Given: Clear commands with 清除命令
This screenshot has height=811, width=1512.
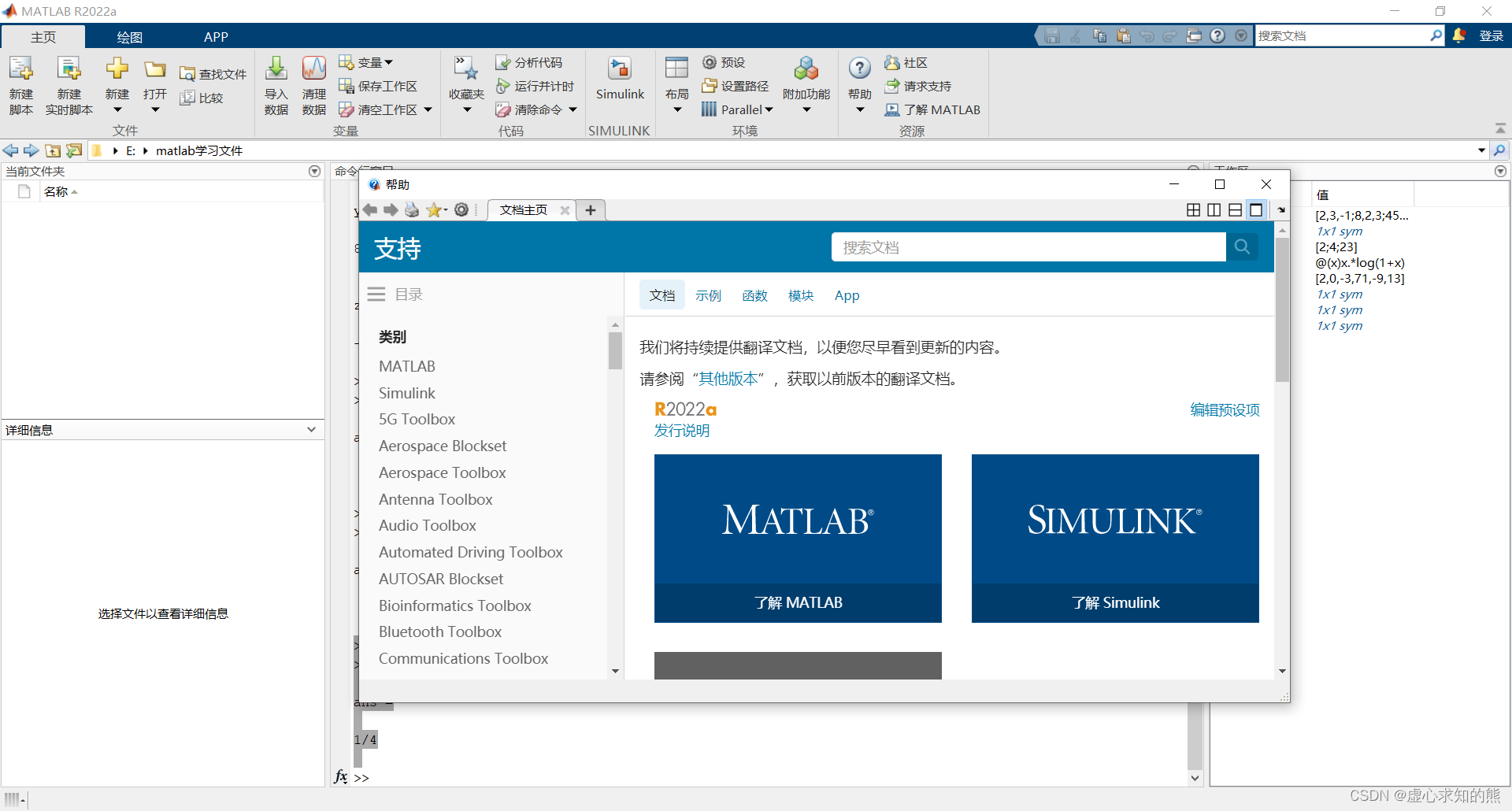Looking at the screenshot, I should tap(529, 109).
